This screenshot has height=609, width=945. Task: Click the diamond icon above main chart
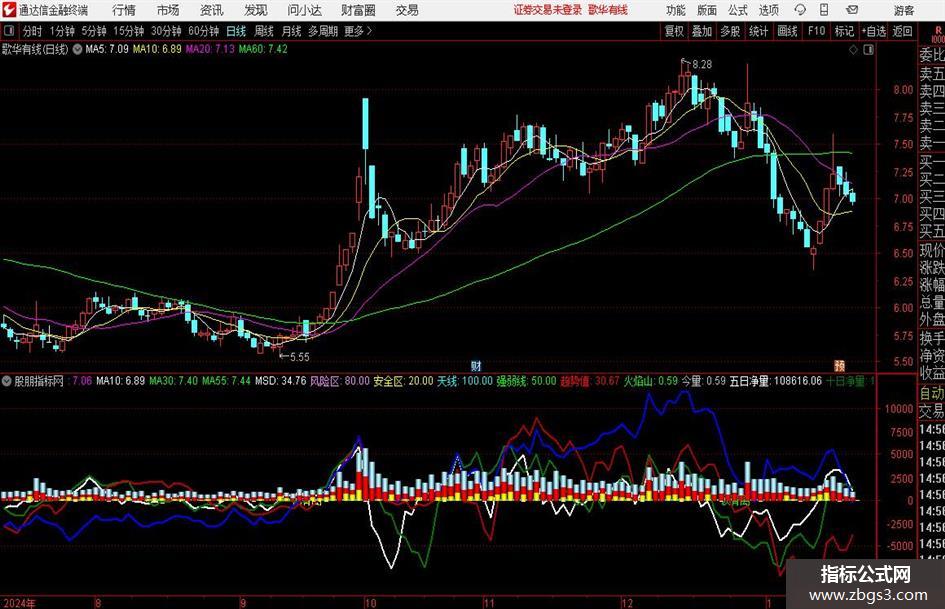tap(853, 50)
